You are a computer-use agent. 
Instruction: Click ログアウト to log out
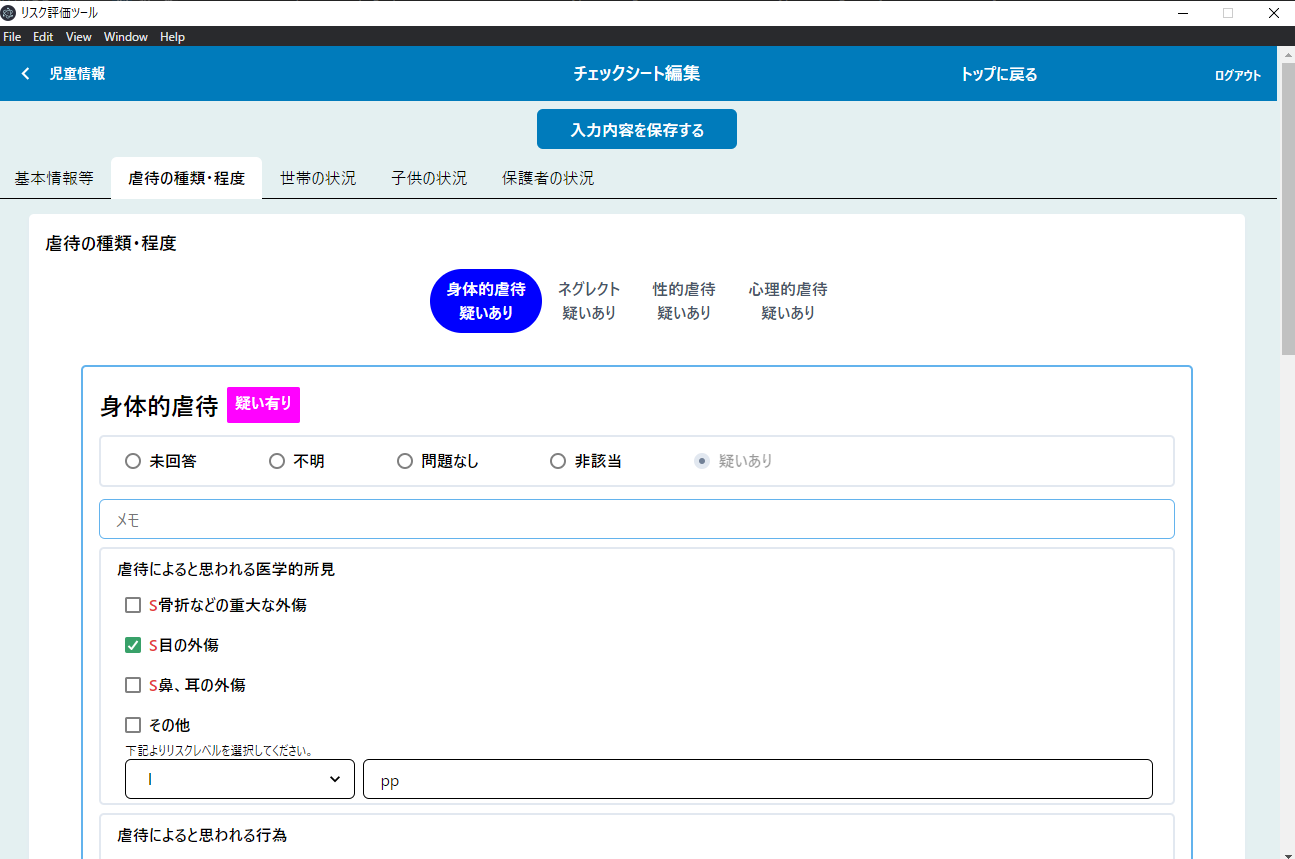click(x=1238, y=75)
